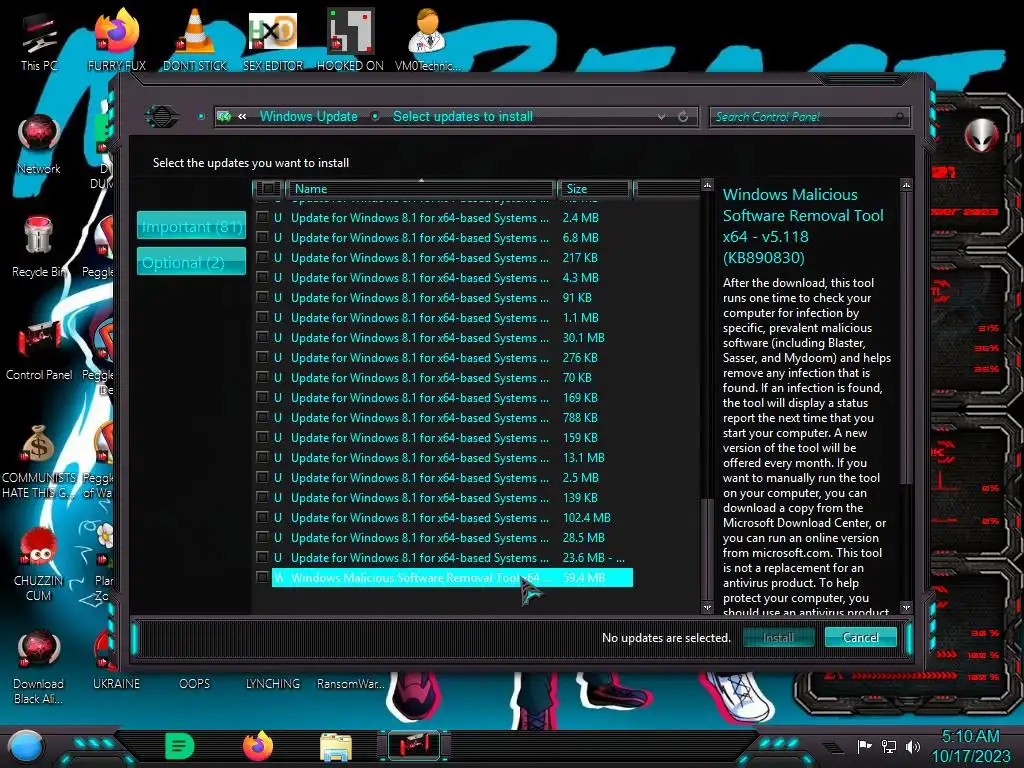Open the Action Center flag tray icon
The width and height of the screenshot is (1024, 768).
(x=864, y=746)
